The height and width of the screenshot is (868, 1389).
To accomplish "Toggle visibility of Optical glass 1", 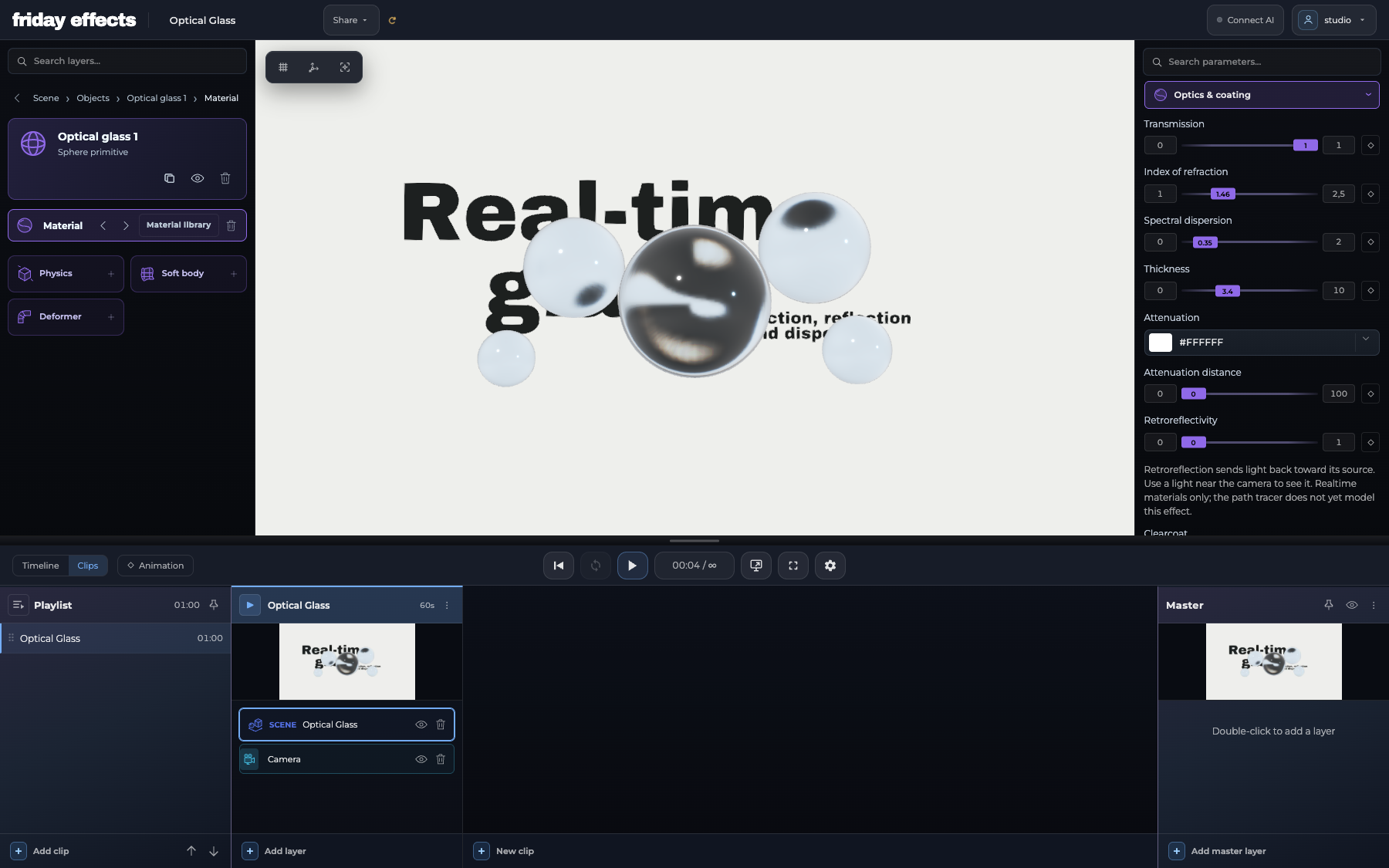I will pos(198,178).
